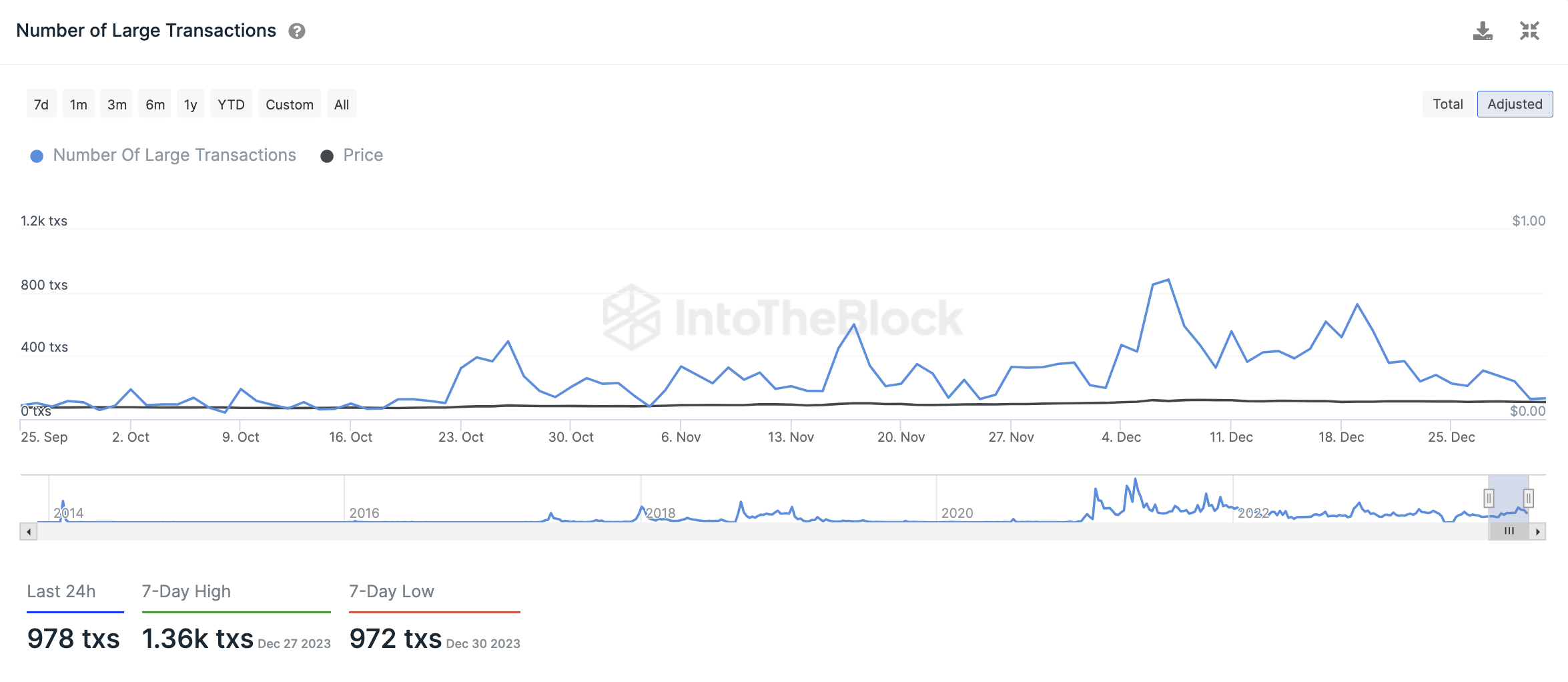Open the Custom date range picker
This screenshot has height=682, width=1568.
click(290, 104)
